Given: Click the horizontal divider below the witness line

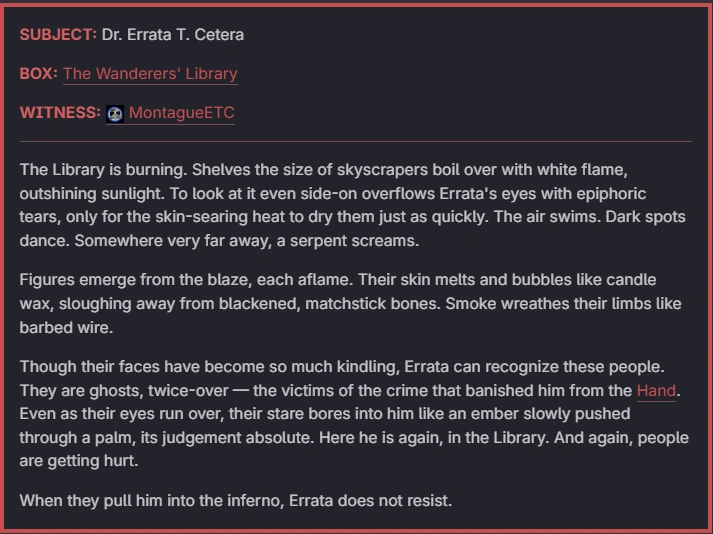Looking at the screenshot, I should (356, 142).
